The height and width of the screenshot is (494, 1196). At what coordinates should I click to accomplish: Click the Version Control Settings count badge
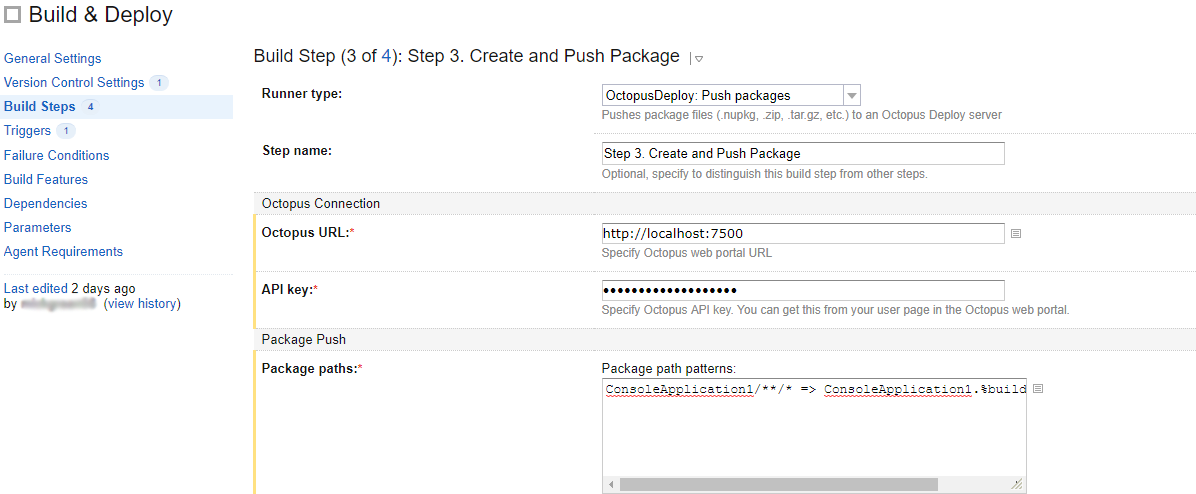coord(159,82)
